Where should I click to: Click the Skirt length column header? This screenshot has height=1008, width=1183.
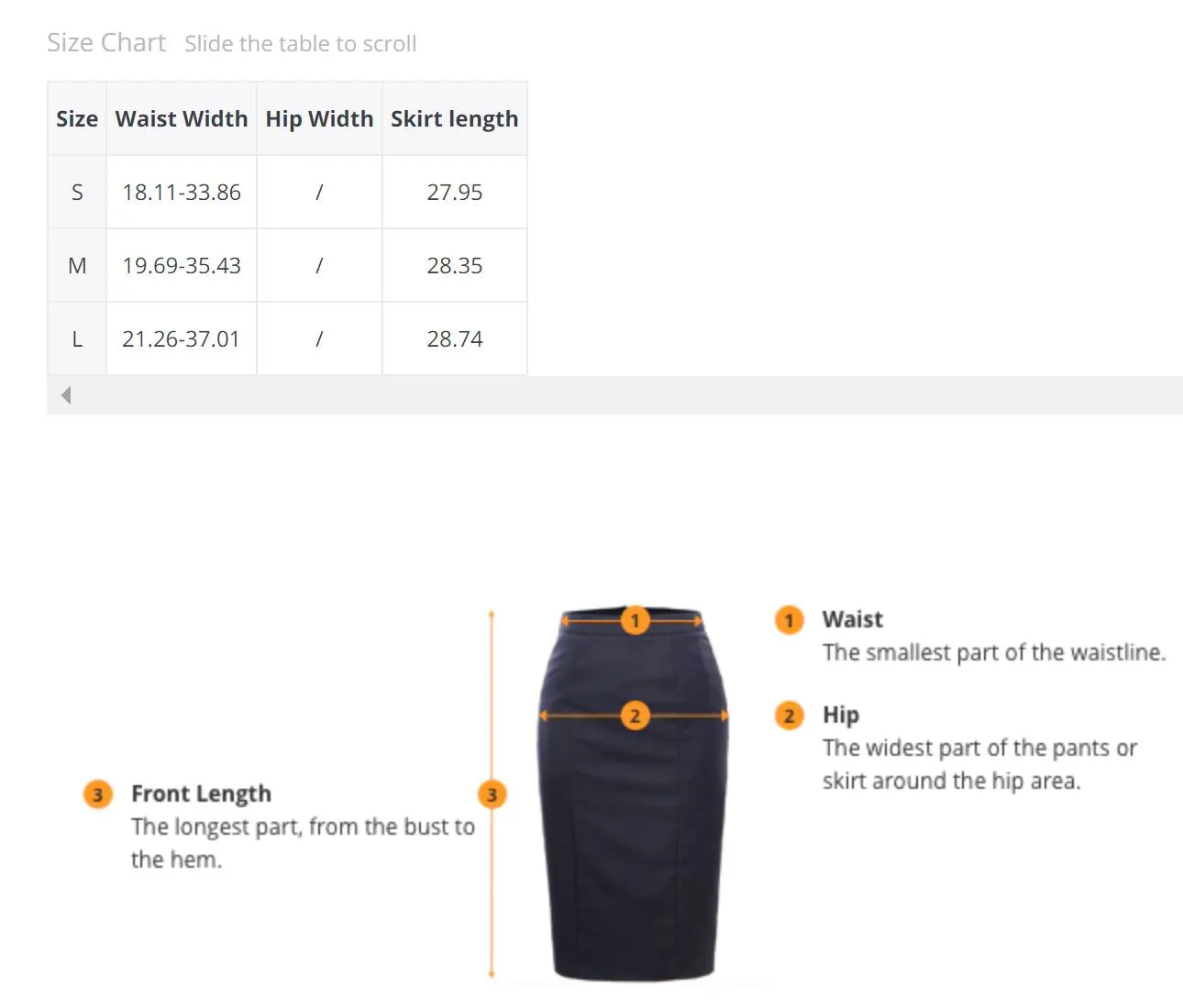pyautogui.click(x=455, y=118)
